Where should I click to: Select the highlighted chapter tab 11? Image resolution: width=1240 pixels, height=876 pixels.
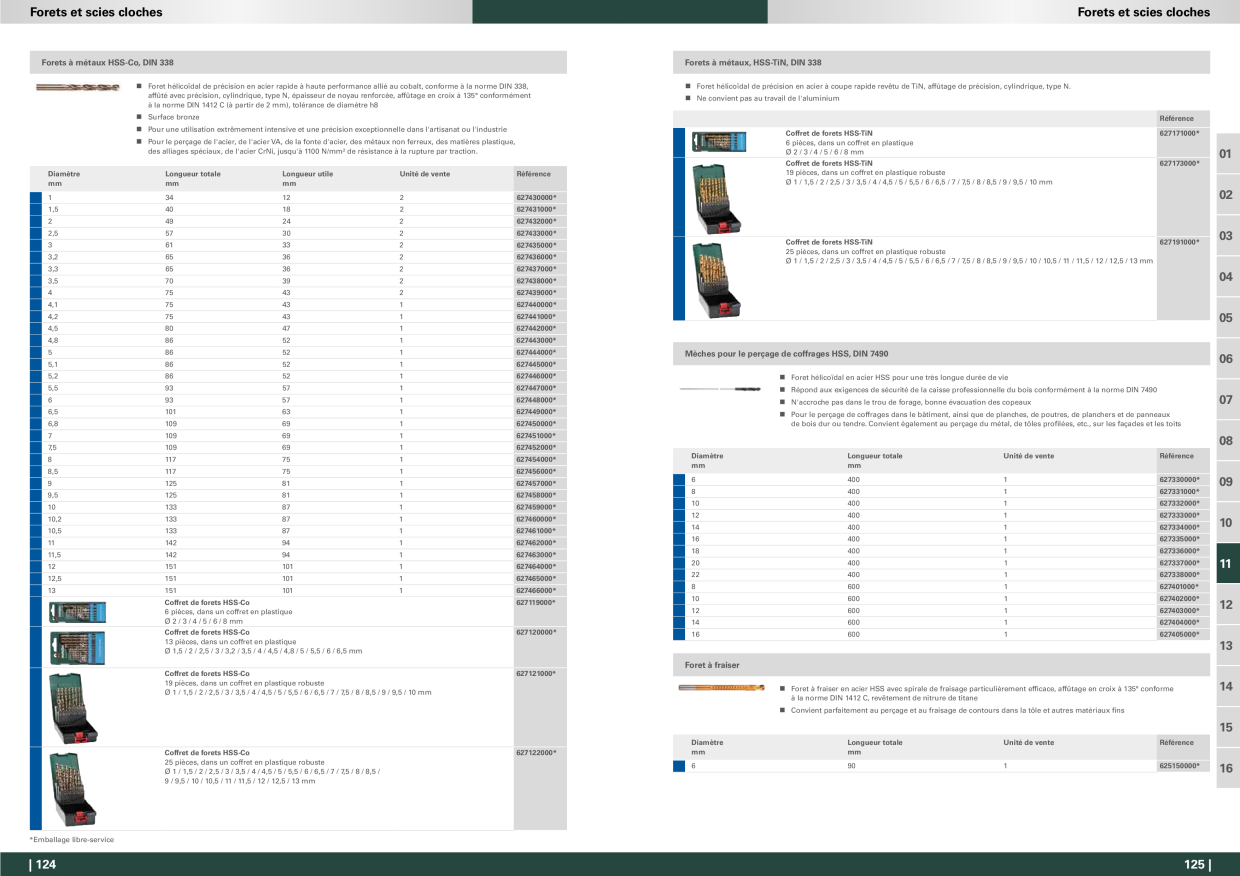[1227, 564]
